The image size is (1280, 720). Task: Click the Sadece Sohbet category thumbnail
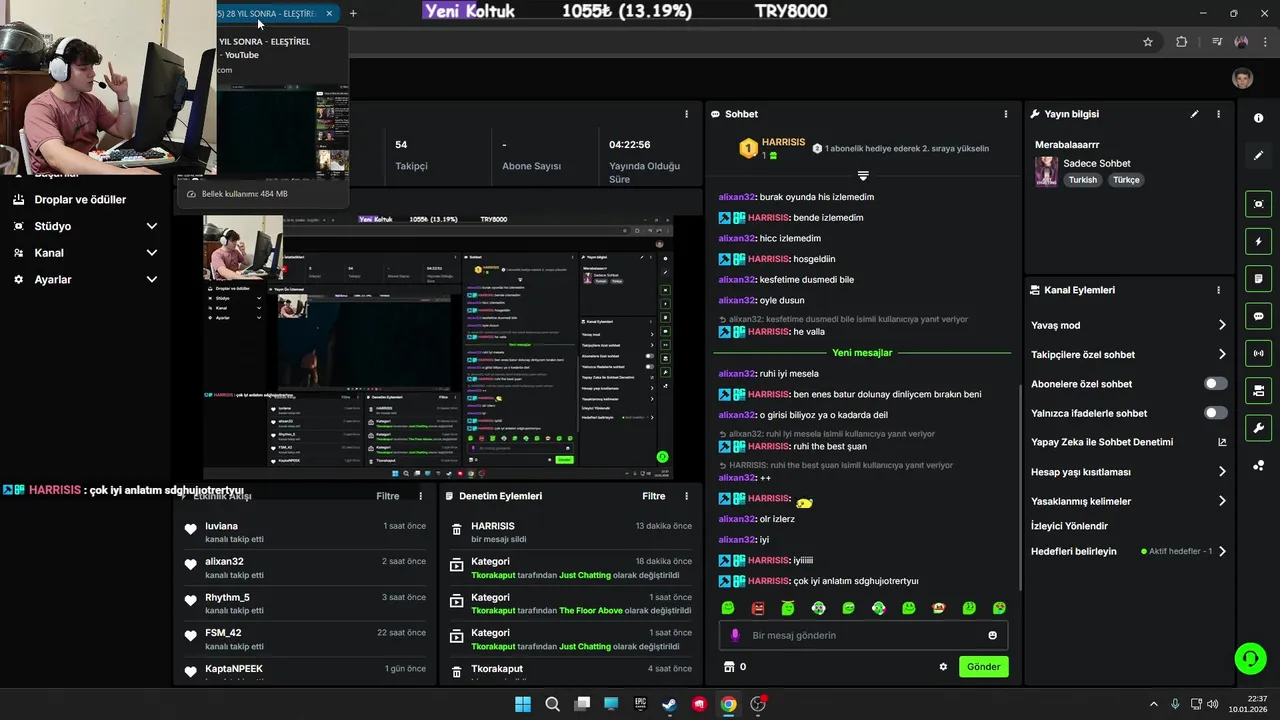(1046, 171)
